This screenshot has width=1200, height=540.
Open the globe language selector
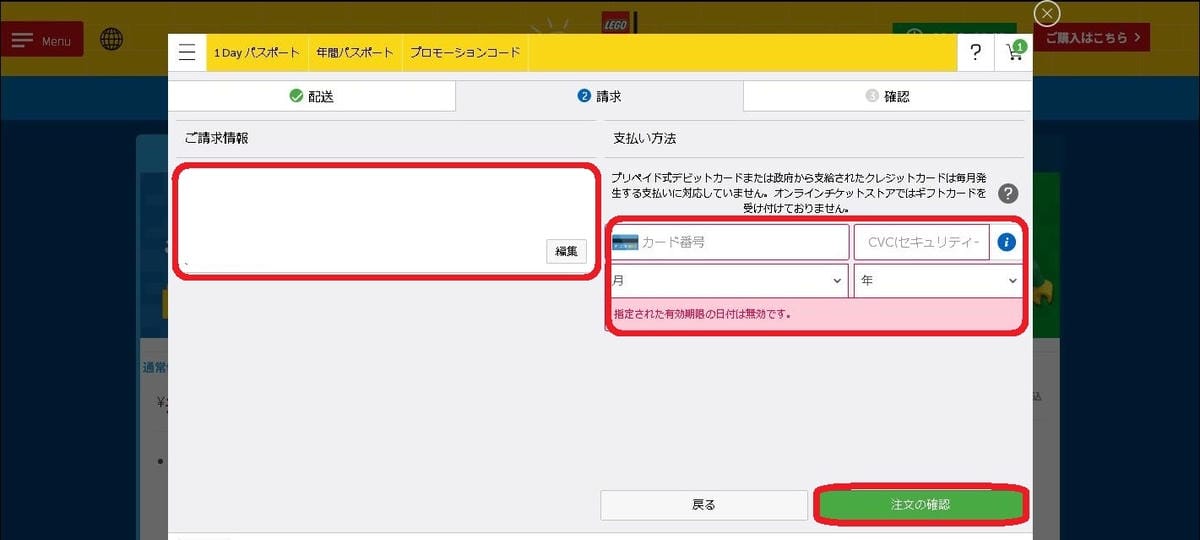(x=112, y=40)
